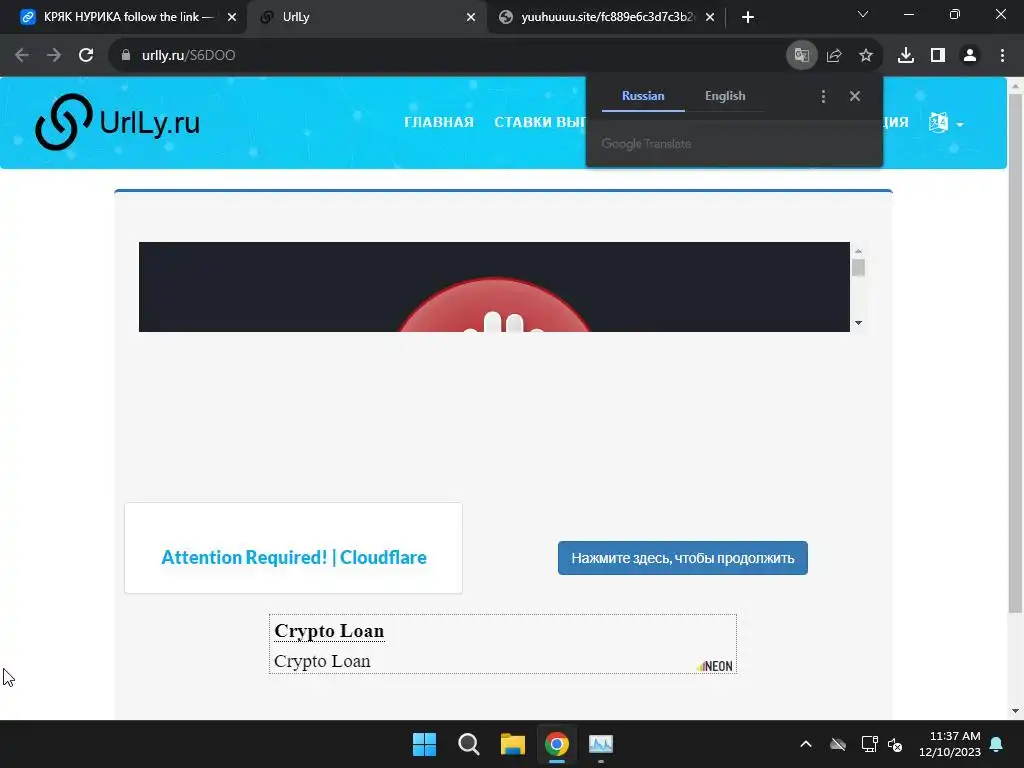Switch to the yuuhuuuu.site tab
The height and width of the screenshot is (768, 1024).
coord(606,17)
